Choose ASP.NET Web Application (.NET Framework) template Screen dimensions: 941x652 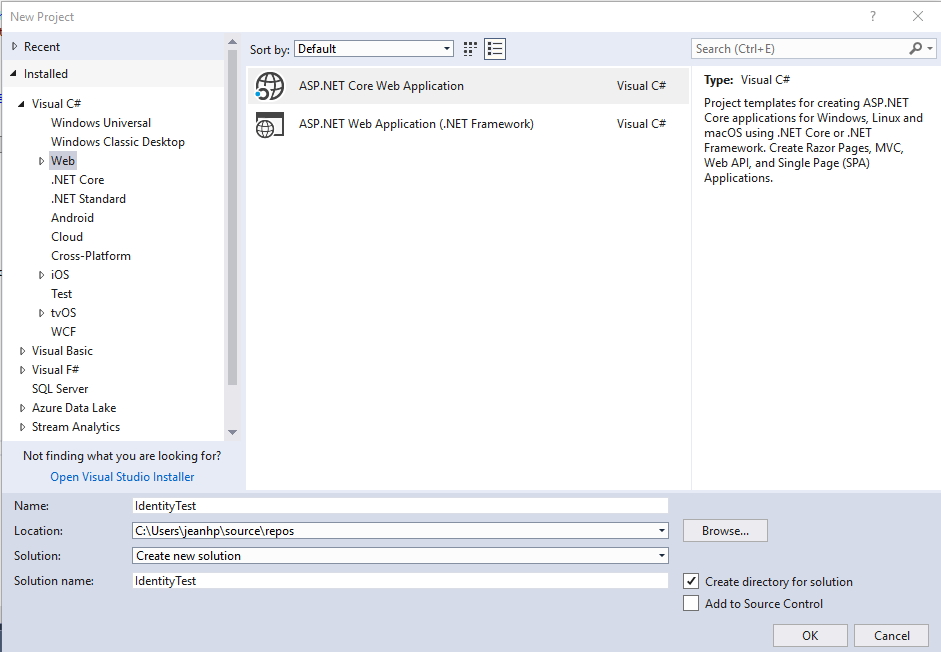click(x=468, y=124)
